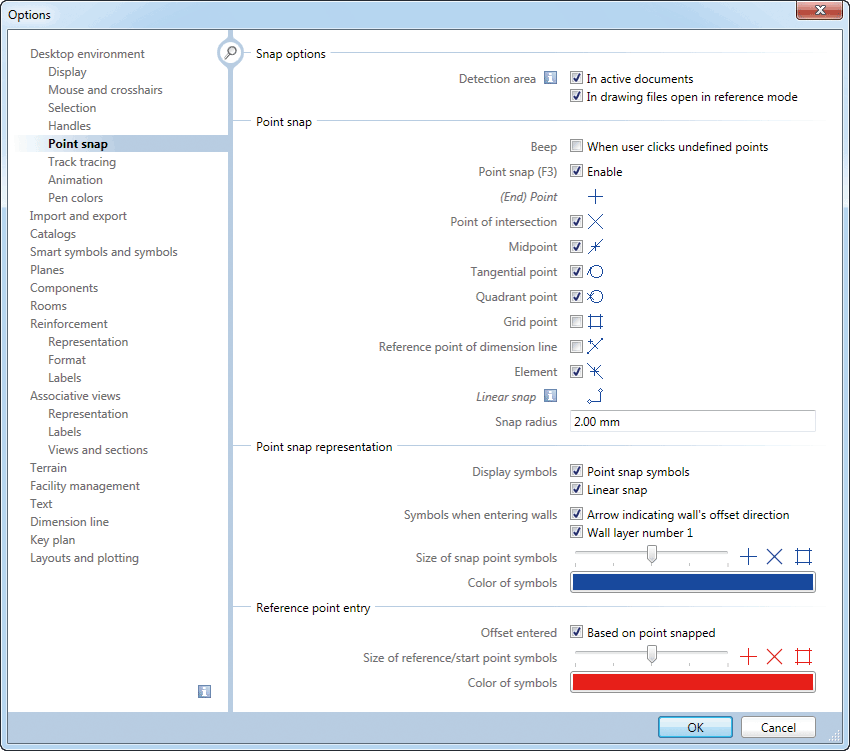Uncheck Midpoint checkbox
Viewport: 850px width, 751px height.
point(576,246)
